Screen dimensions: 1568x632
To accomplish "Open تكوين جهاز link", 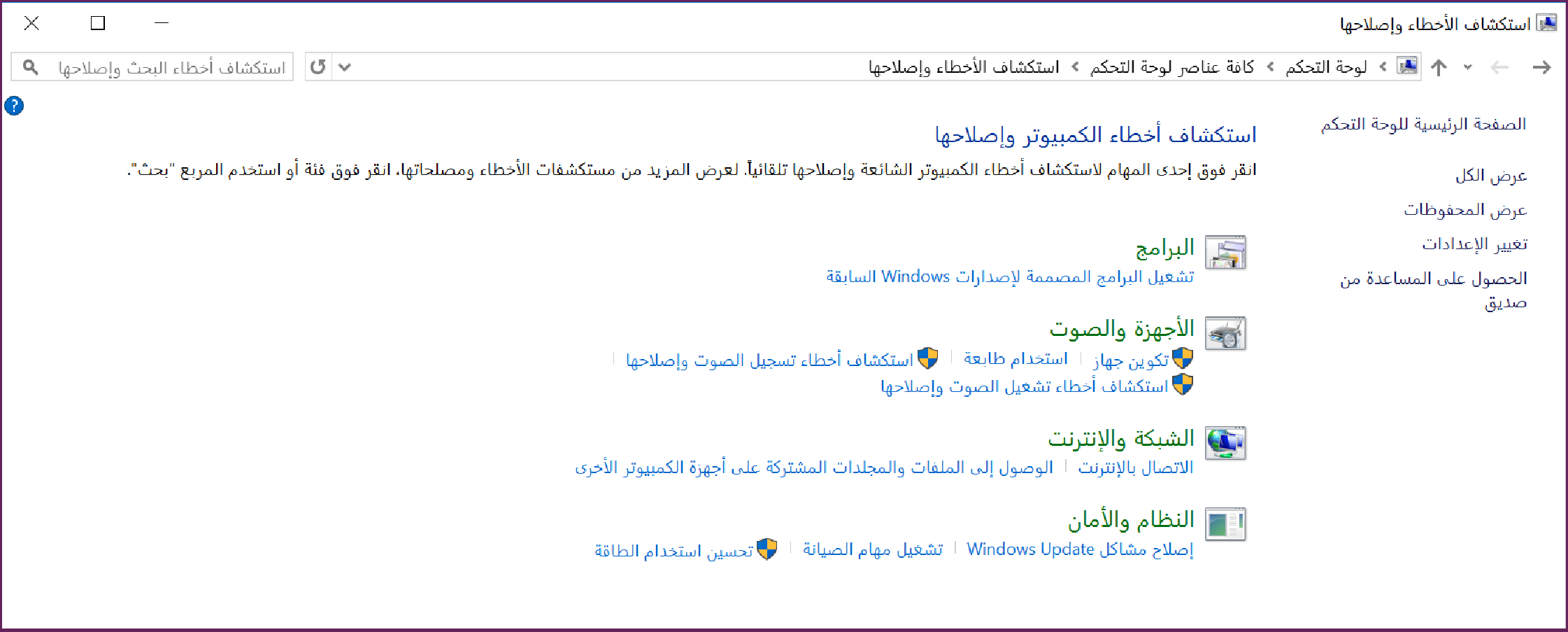I will coord(1131,360).
